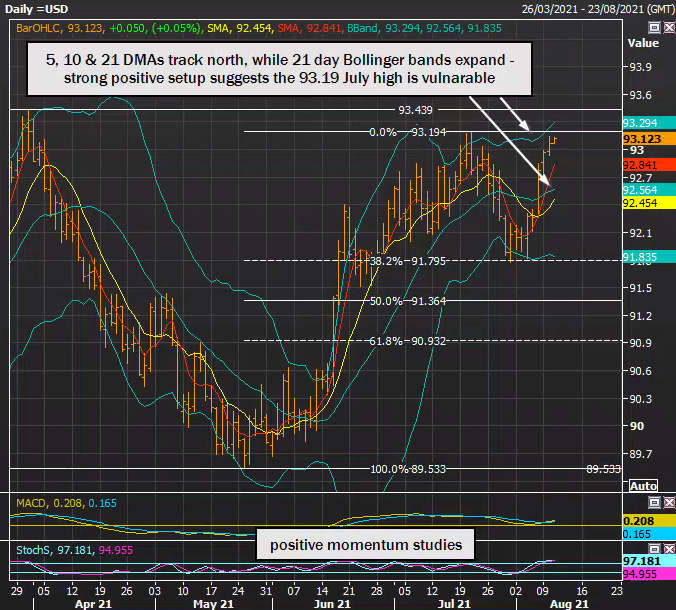The height and width of the screenshot is (610, 676).
Task: Maximize the main price chart pane
Action: pyautogui.click(x=654, y=28)
